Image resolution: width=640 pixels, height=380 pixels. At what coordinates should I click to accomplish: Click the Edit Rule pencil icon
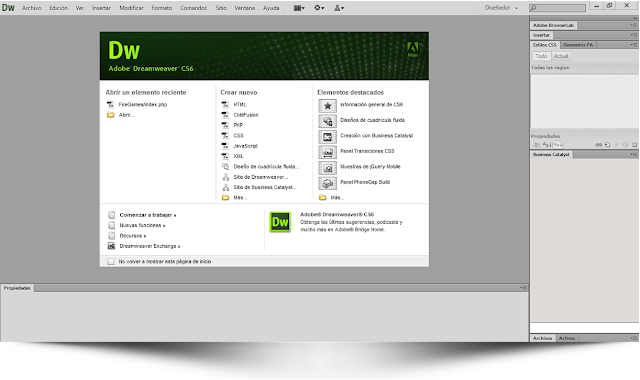pyautogui.click(x=616, y=145)
